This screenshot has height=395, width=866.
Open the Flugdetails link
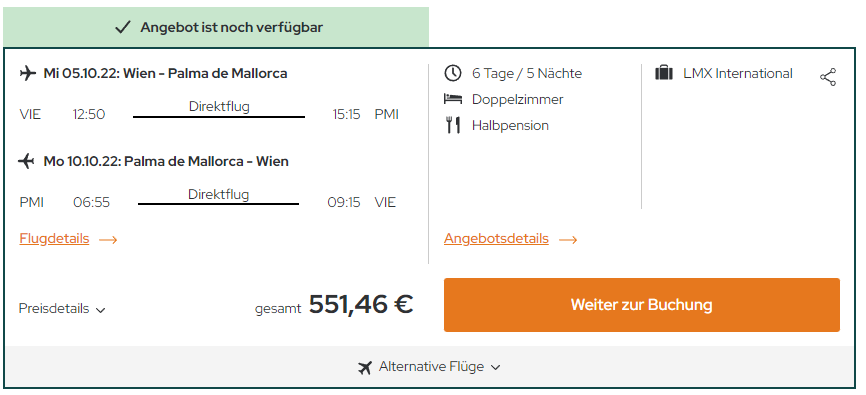click(x=54, y=239)
